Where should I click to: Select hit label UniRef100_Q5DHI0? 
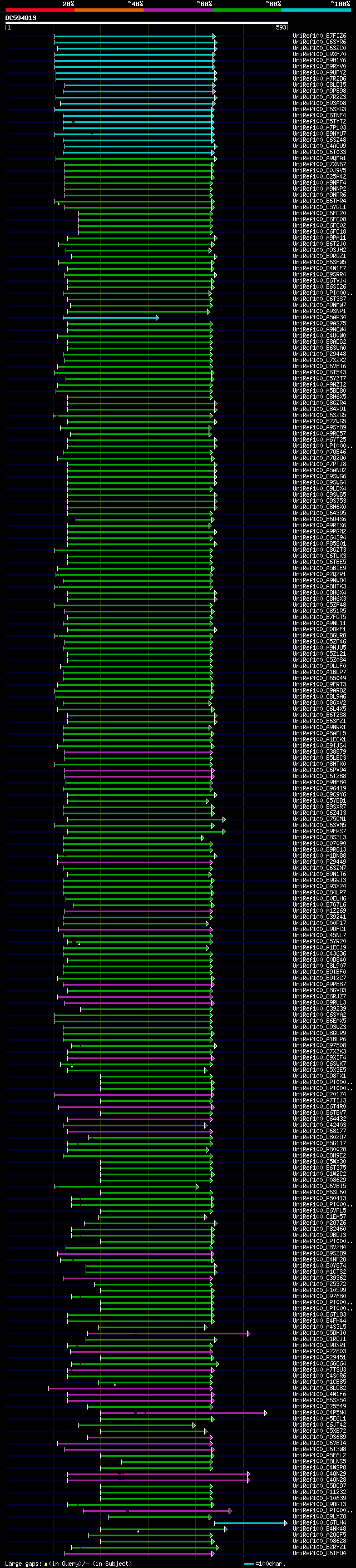(x=319, y=1333)
